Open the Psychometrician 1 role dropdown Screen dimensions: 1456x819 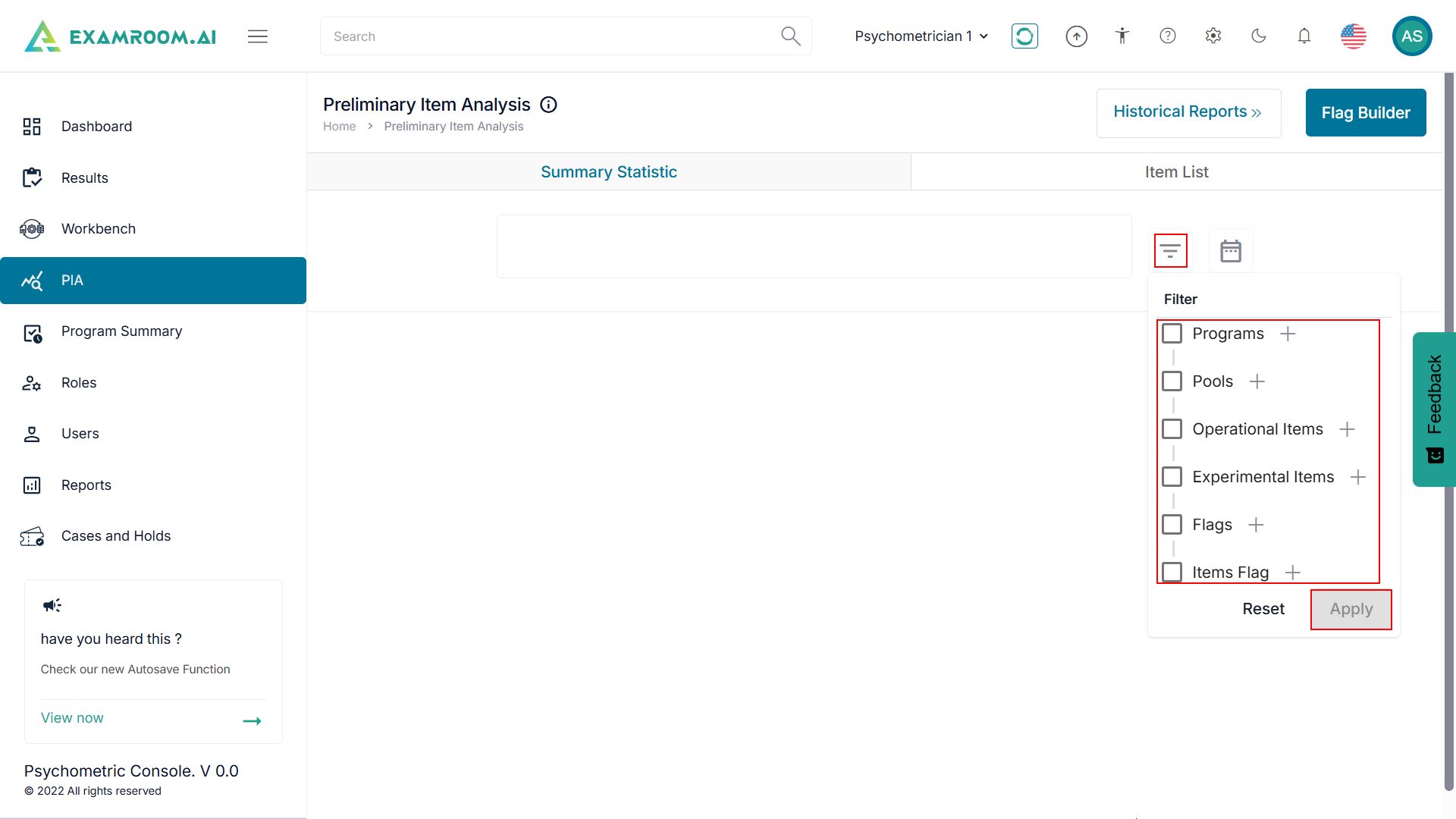[921, 36]
